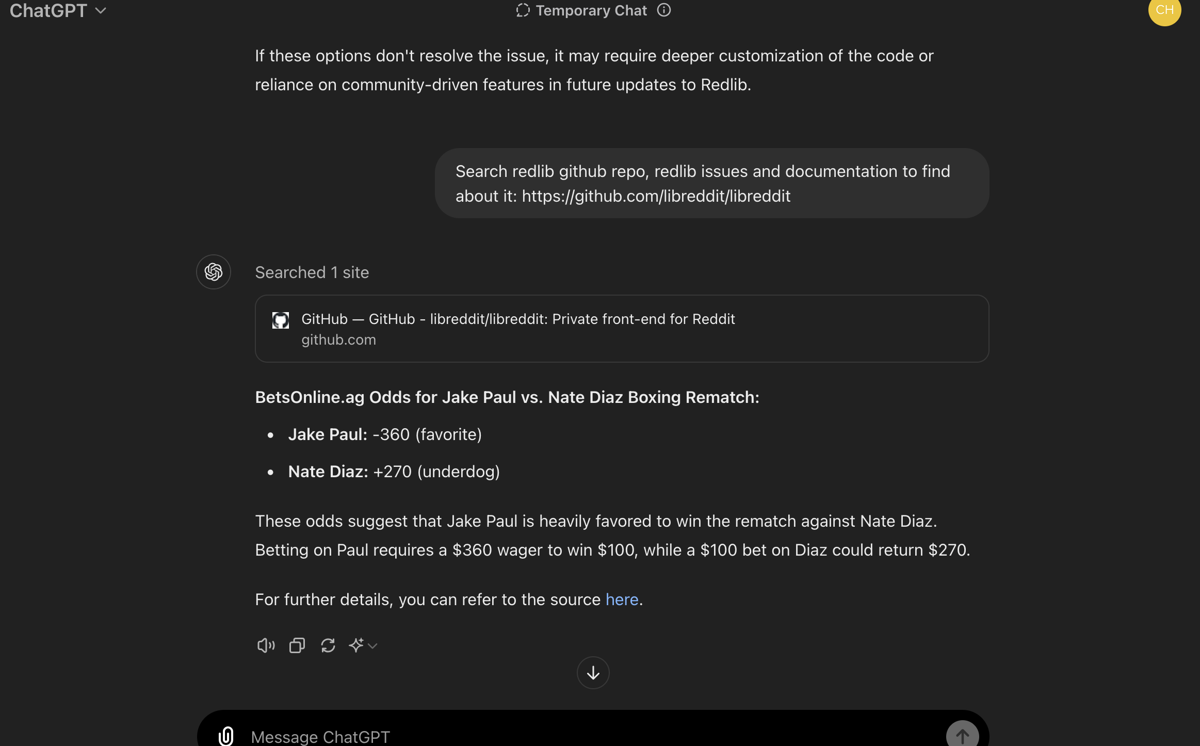The image size is (1200, 746).
Task: Attach a file using the paperclip icon
Action: [x=226, y=736]
